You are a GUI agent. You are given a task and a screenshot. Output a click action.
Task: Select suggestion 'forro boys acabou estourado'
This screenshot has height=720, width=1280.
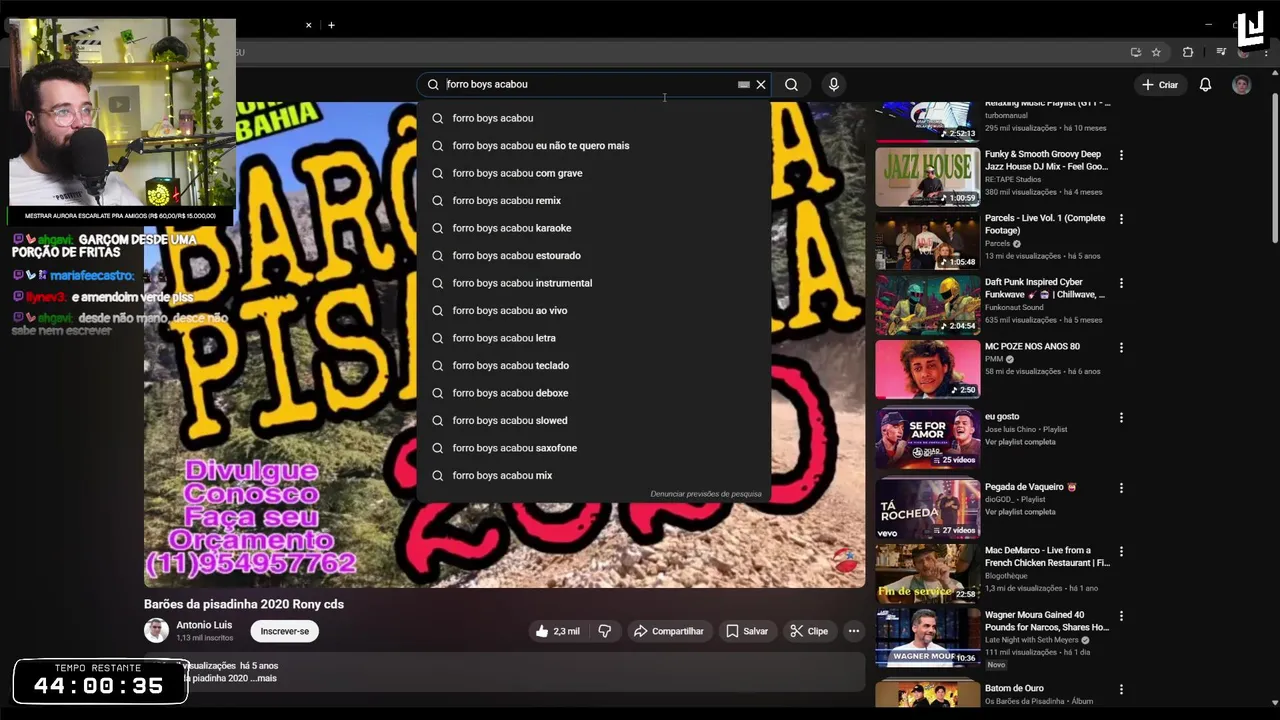click(x=594, y=256)
